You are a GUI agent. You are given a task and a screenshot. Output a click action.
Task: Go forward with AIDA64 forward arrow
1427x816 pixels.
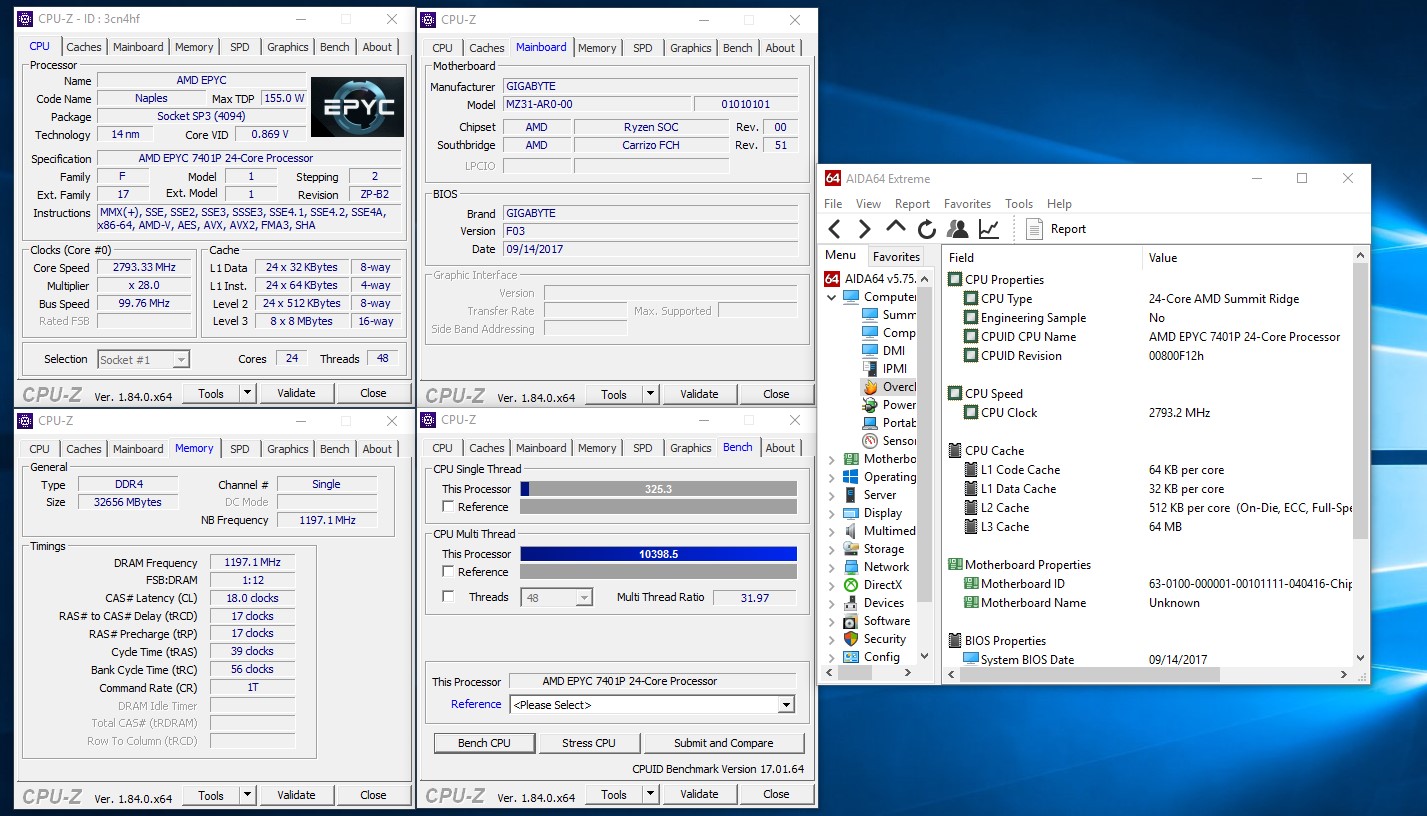tap(865, 229)
